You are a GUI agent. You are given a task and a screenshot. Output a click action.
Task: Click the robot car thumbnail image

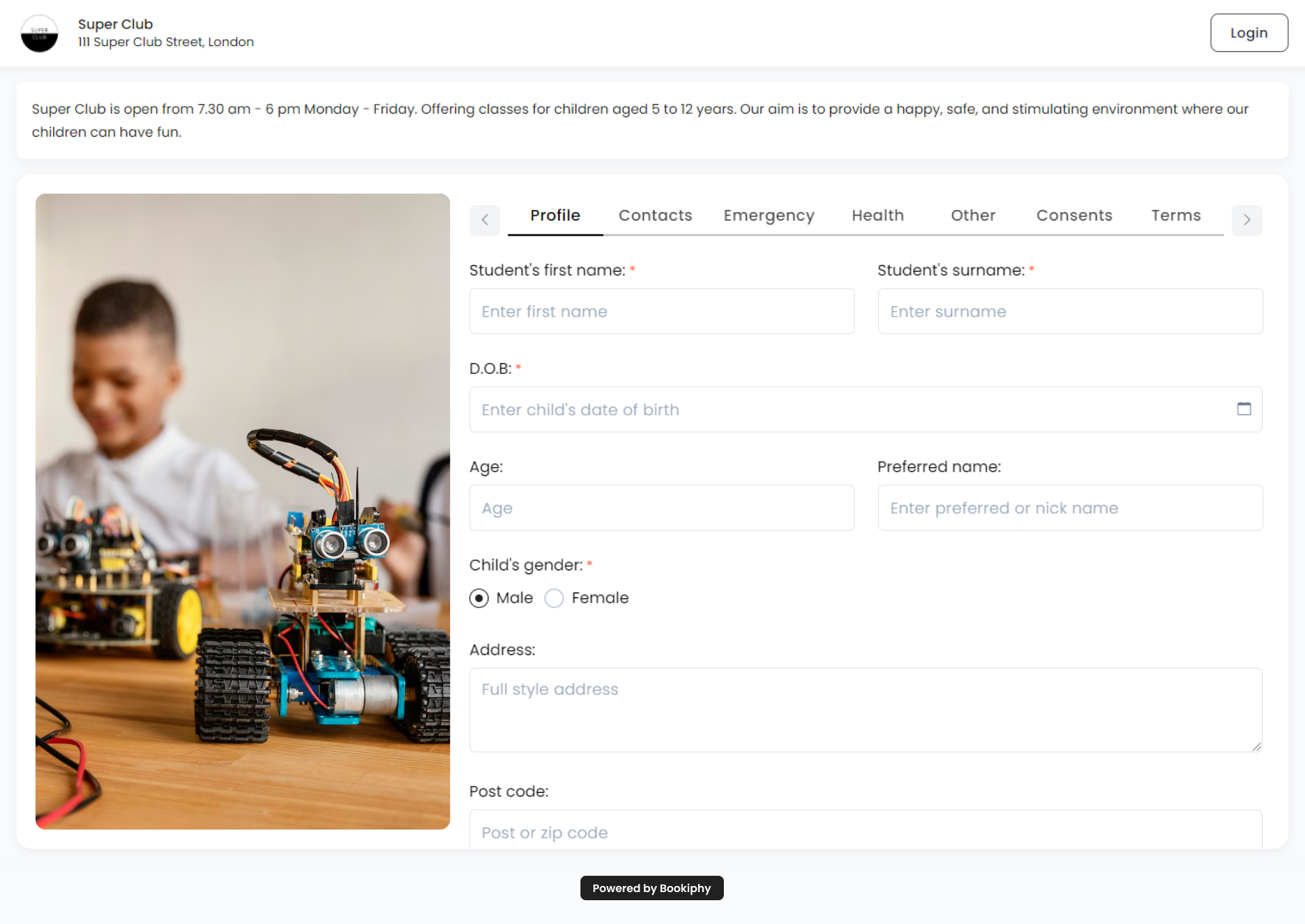[x=243, y=511]
